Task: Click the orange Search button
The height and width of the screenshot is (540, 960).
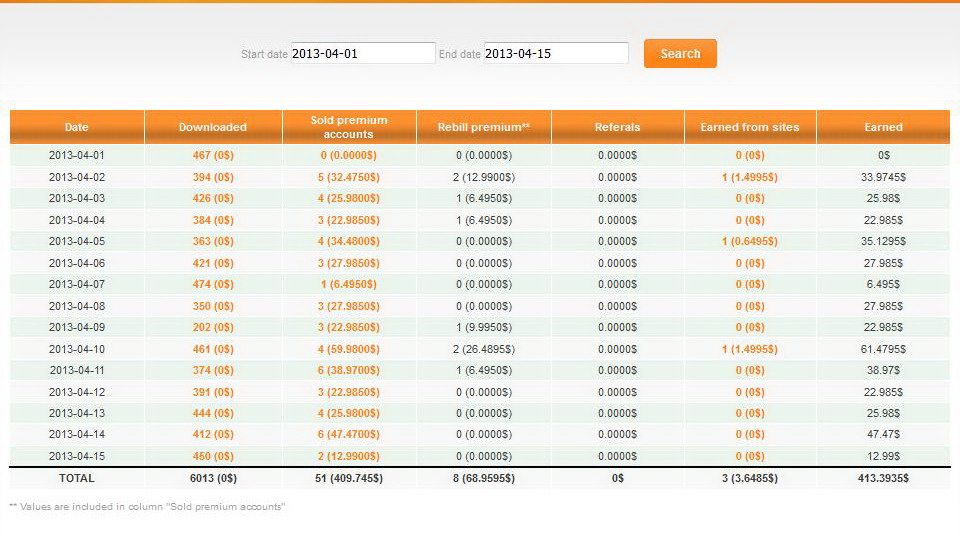Action: pos(680,53)
